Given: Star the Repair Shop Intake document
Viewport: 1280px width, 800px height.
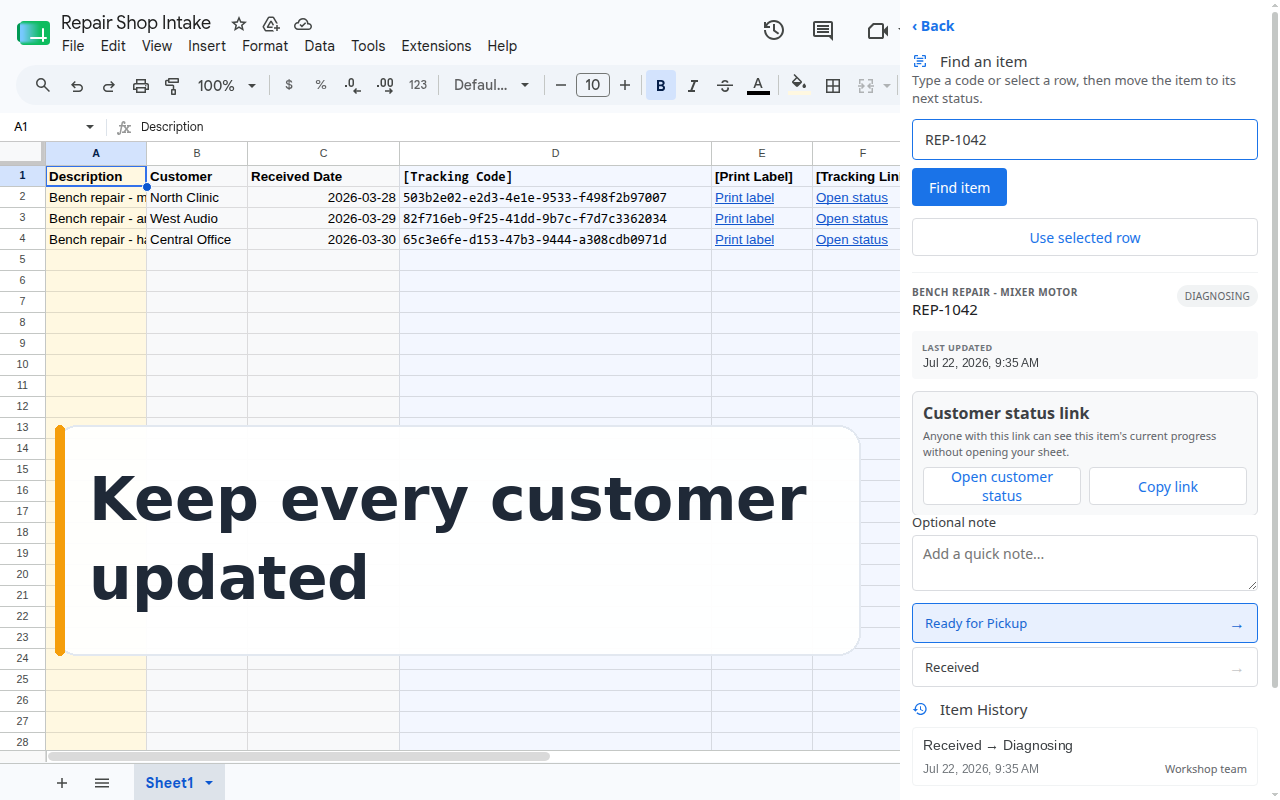Looking at the screenshot, I should (239, 24).
